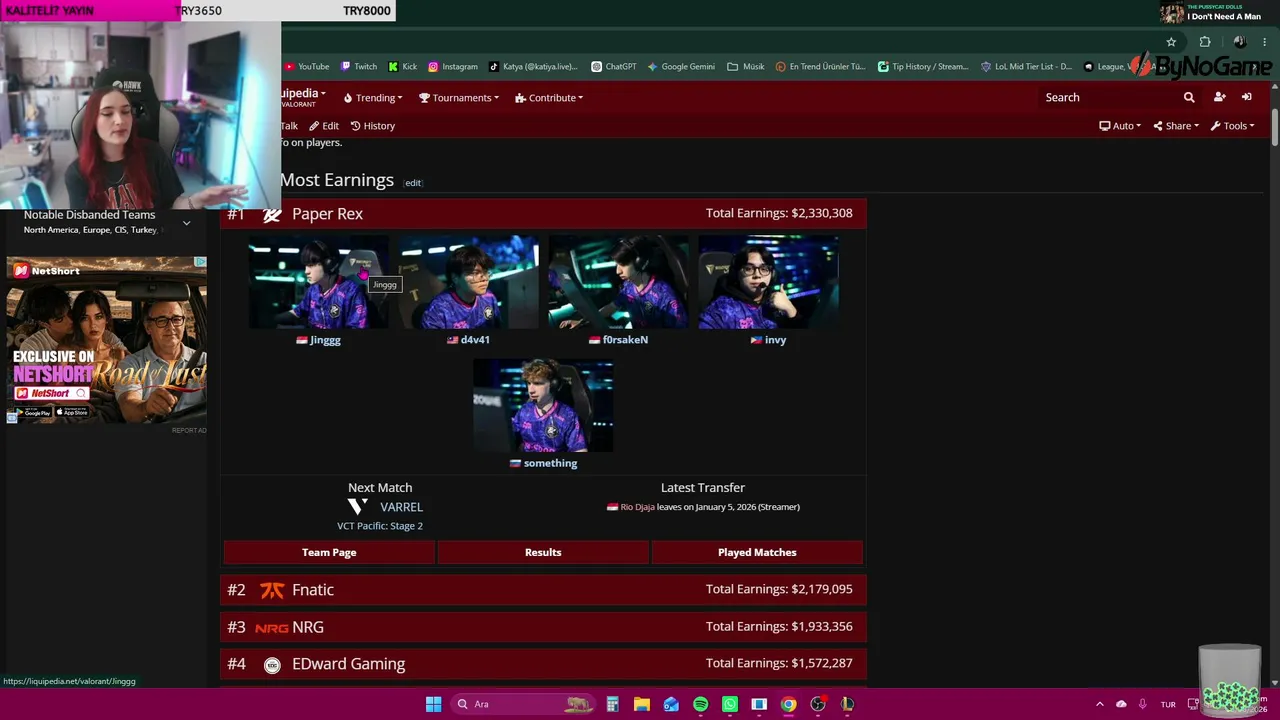Open League of Legends from the taskbar
The height and width of the screenshot is (720, 1280).
pyautogui.click(x=847, y=704)
